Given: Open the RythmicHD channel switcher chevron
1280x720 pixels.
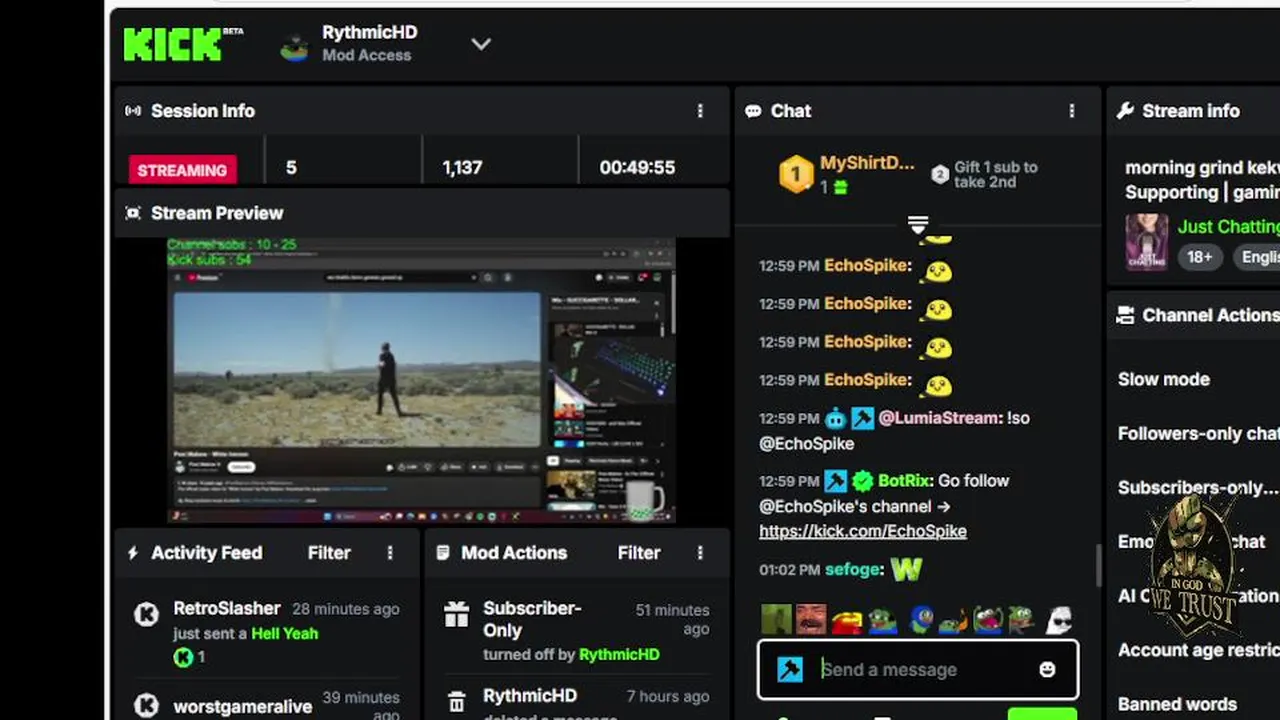Looking at the screenshot, I should coord(481,44).
